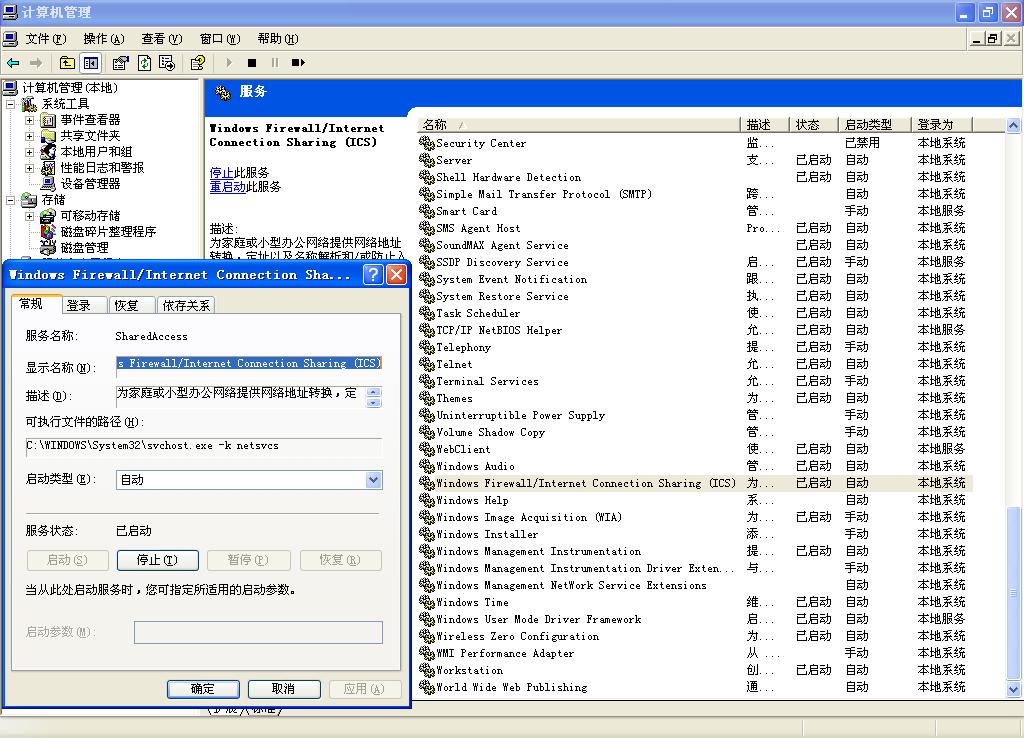Click the Back arrow toolbar icon
Viewport: 1024px width, 738px height.
tap(13, 63)
